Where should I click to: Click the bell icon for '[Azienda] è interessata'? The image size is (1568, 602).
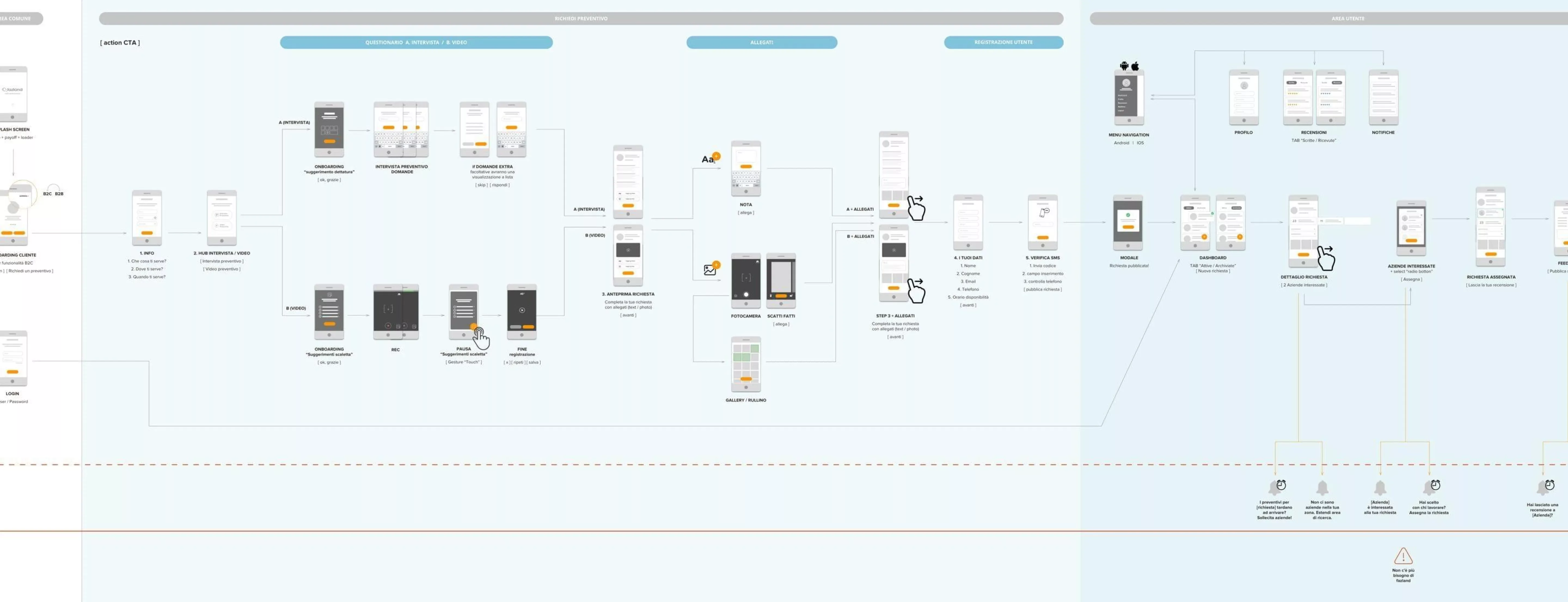click(1380, 488)
